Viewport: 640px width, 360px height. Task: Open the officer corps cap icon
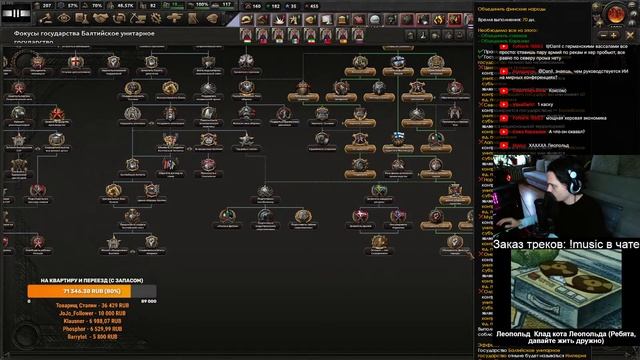211,18
